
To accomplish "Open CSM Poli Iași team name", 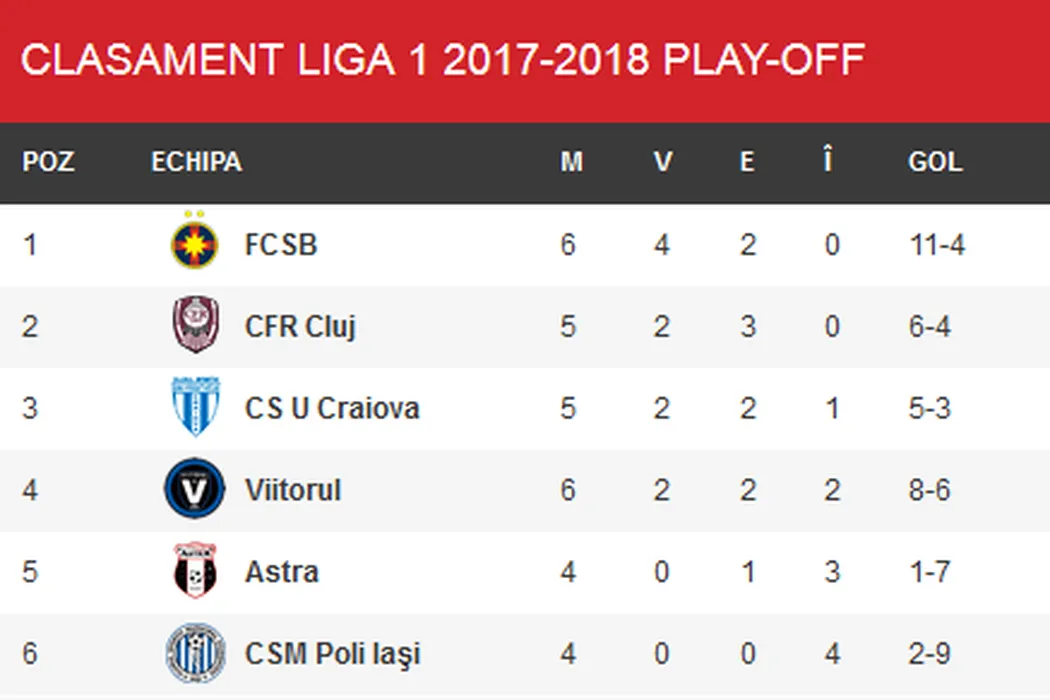I will tap(332, 654).
